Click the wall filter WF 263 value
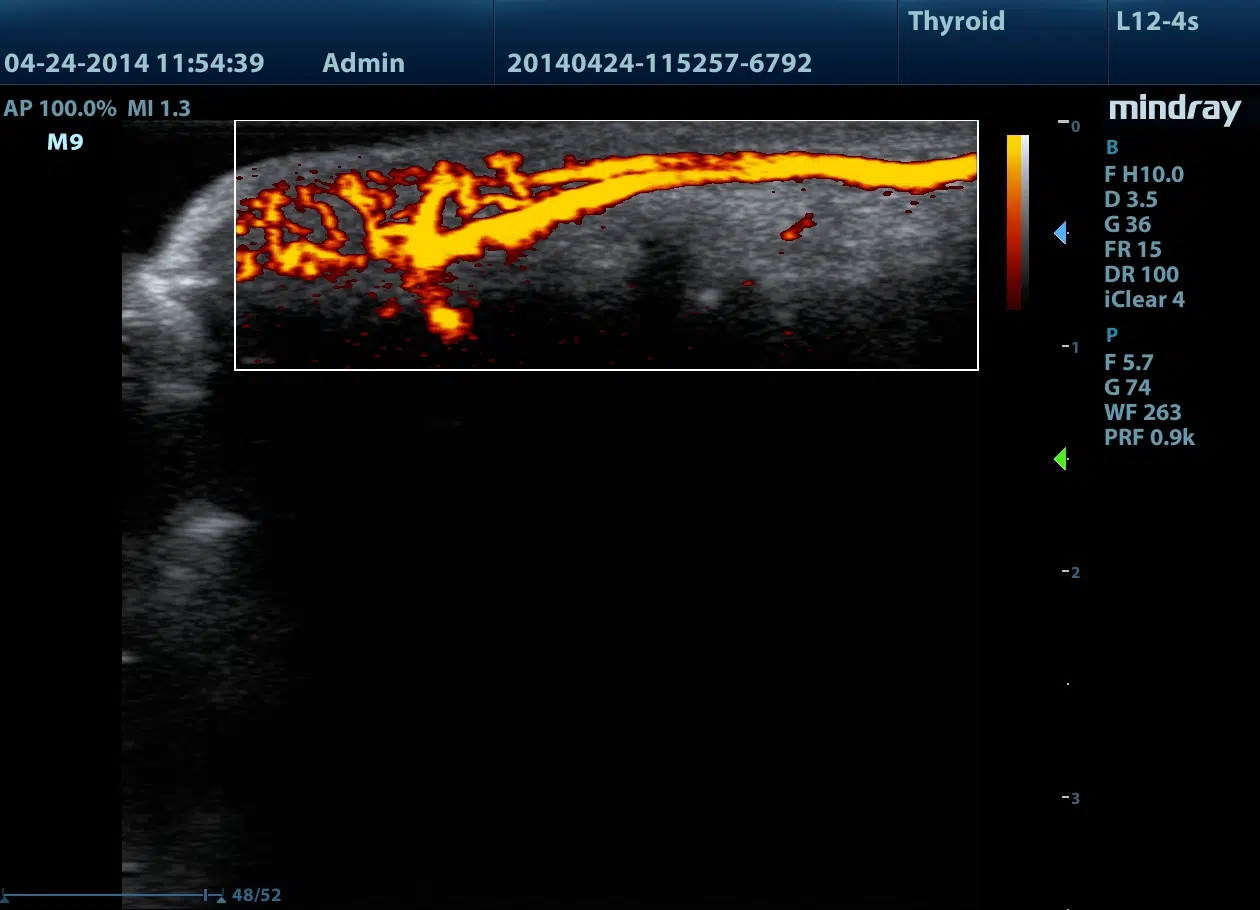This screenshot has height=910, width=1260. (x=1142, y=412)
